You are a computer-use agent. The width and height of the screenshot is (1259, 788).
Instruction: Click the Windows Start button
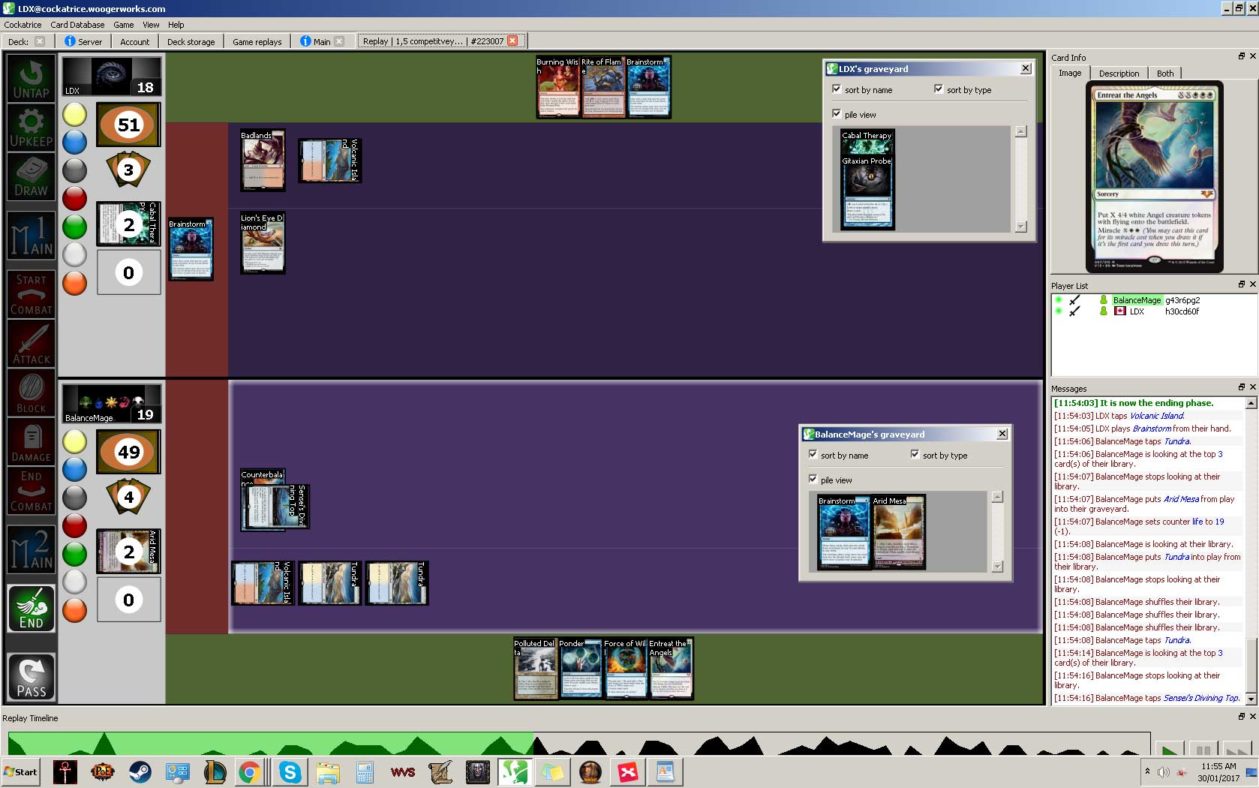point(20,772)
